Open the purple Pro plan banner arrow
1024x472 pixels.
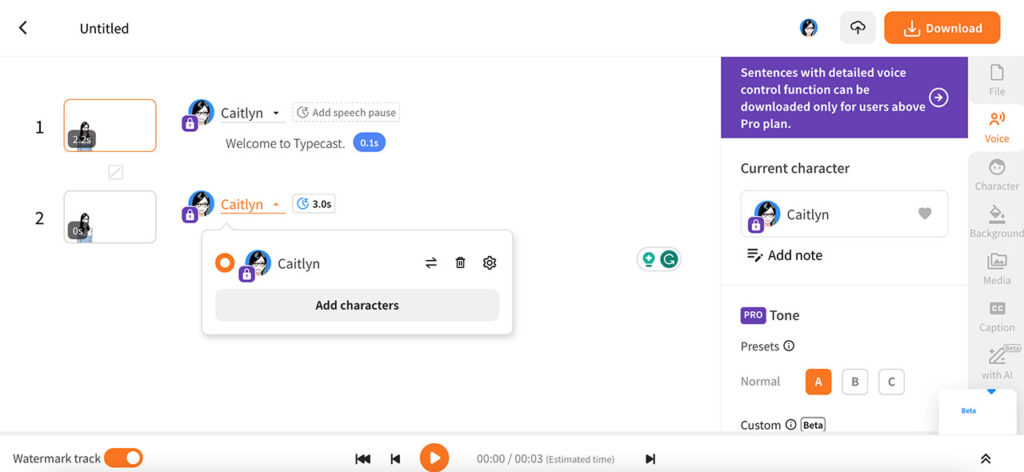(x=938, y=98)
